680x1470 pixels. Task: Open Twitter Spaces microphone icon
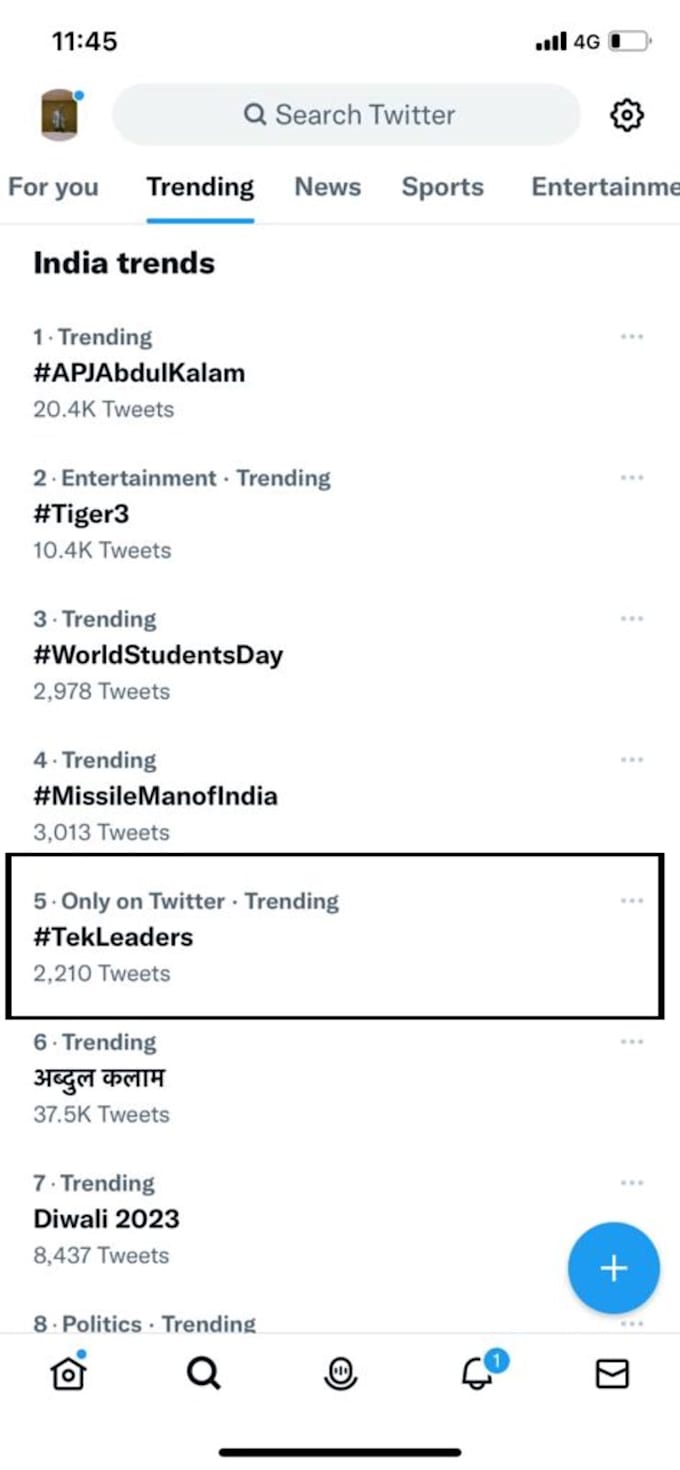pos(340,1371)
